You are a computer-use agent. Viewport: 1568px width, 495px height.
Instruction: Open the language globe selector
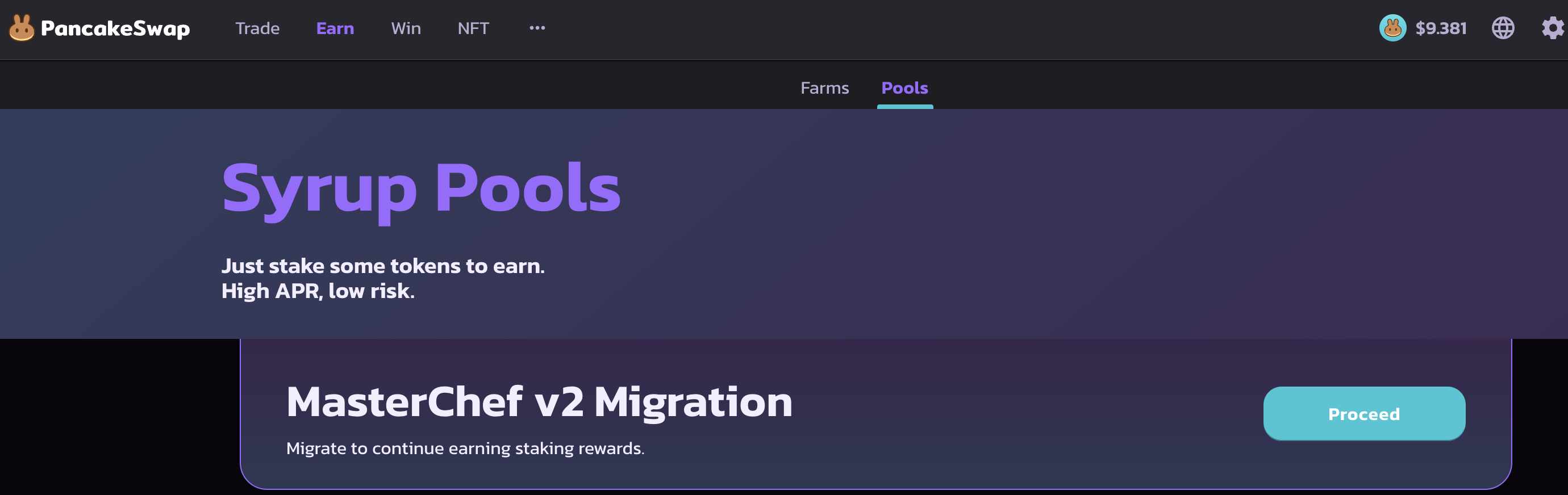coord(1503,28)
